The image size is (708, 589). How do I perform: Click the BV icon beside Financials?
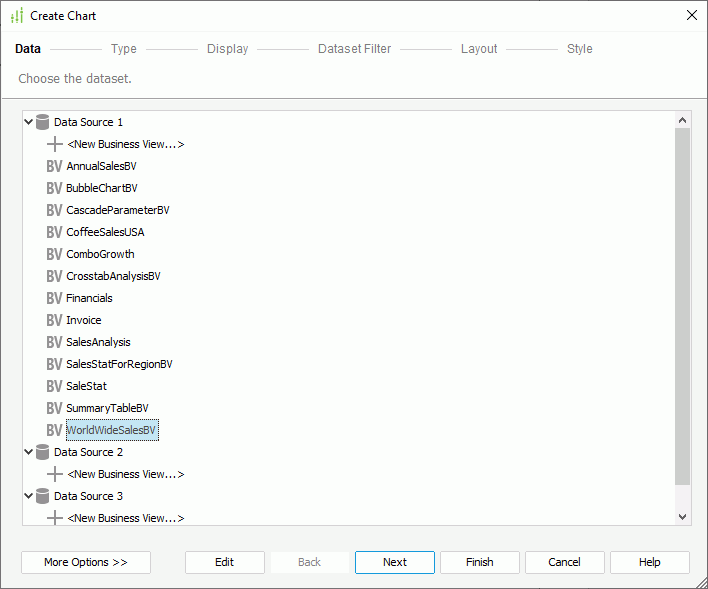point(54,298)
